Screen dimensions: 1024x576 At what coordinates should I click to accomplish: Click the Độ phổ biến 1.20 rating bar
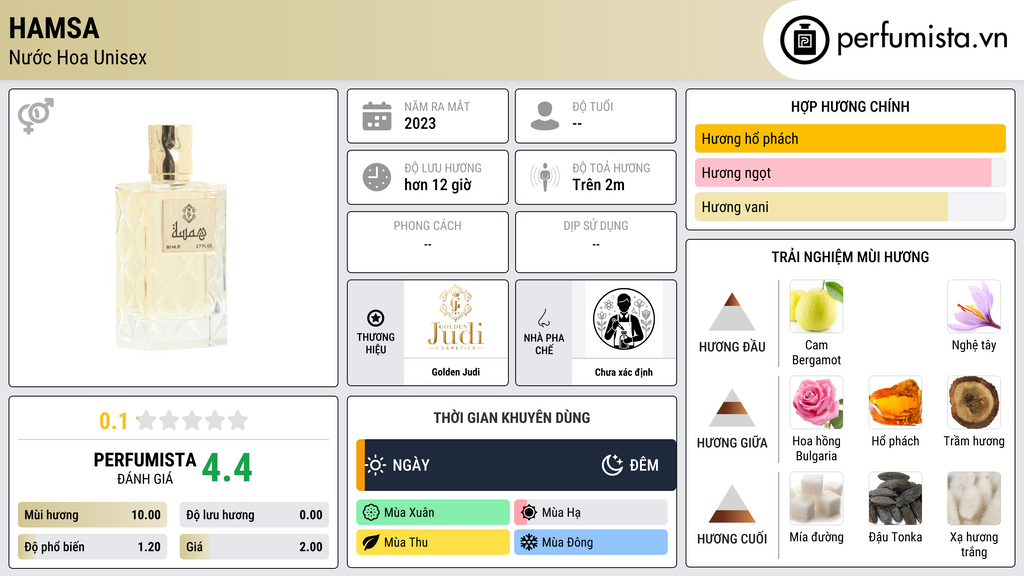(x=93, y=547)
